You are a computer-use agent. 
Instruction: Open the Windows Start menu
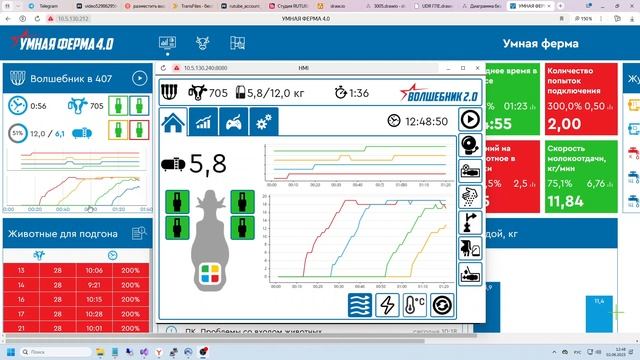[x=11, y=352]
